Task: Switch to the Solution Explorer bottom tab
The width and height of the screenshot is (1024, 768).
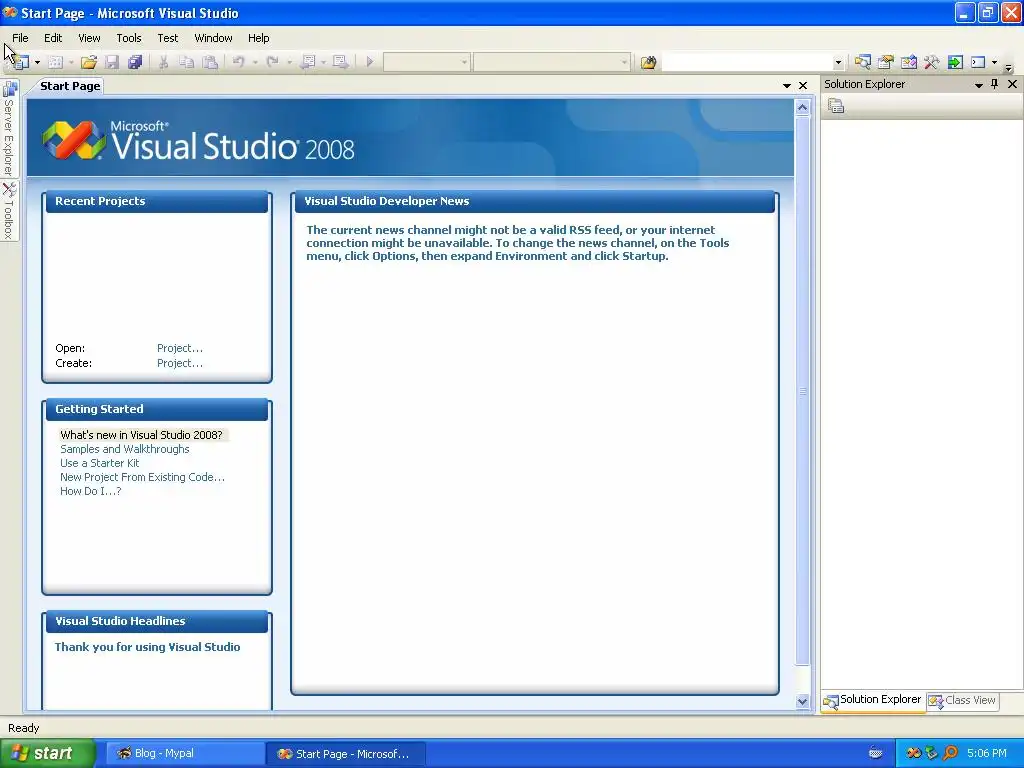Action: pos(872,701)
